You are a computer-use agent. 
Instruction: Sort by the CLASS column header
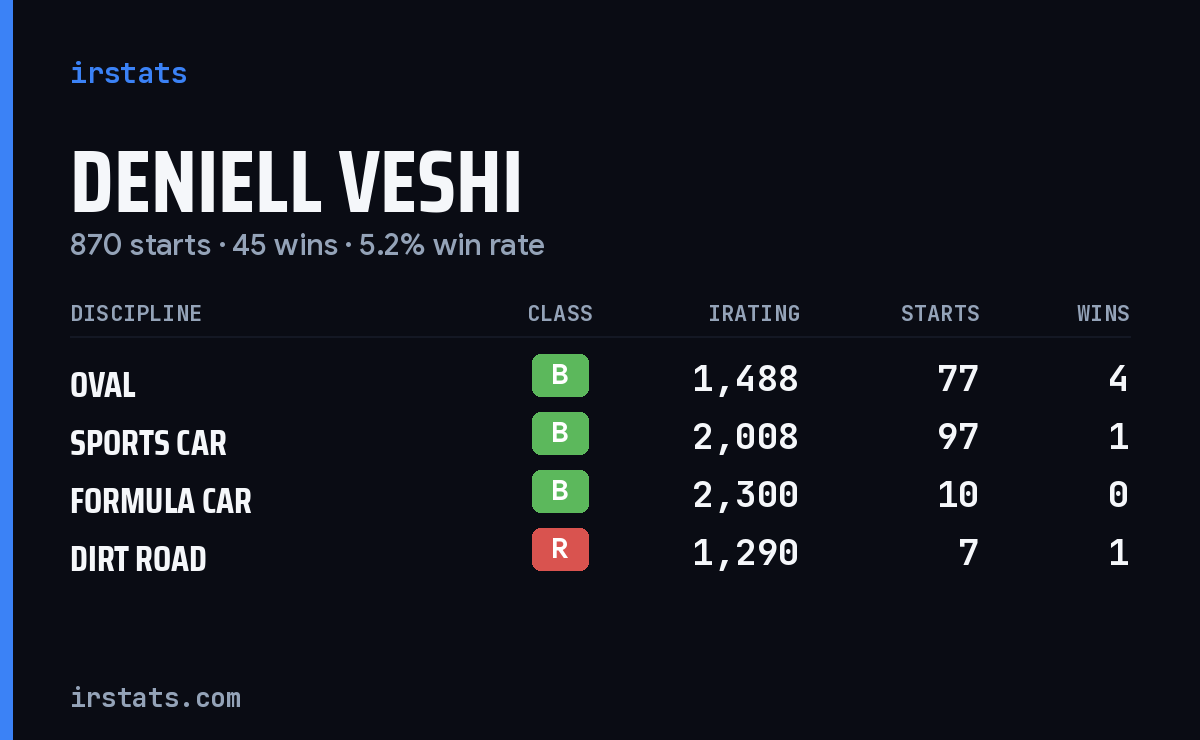560,314
